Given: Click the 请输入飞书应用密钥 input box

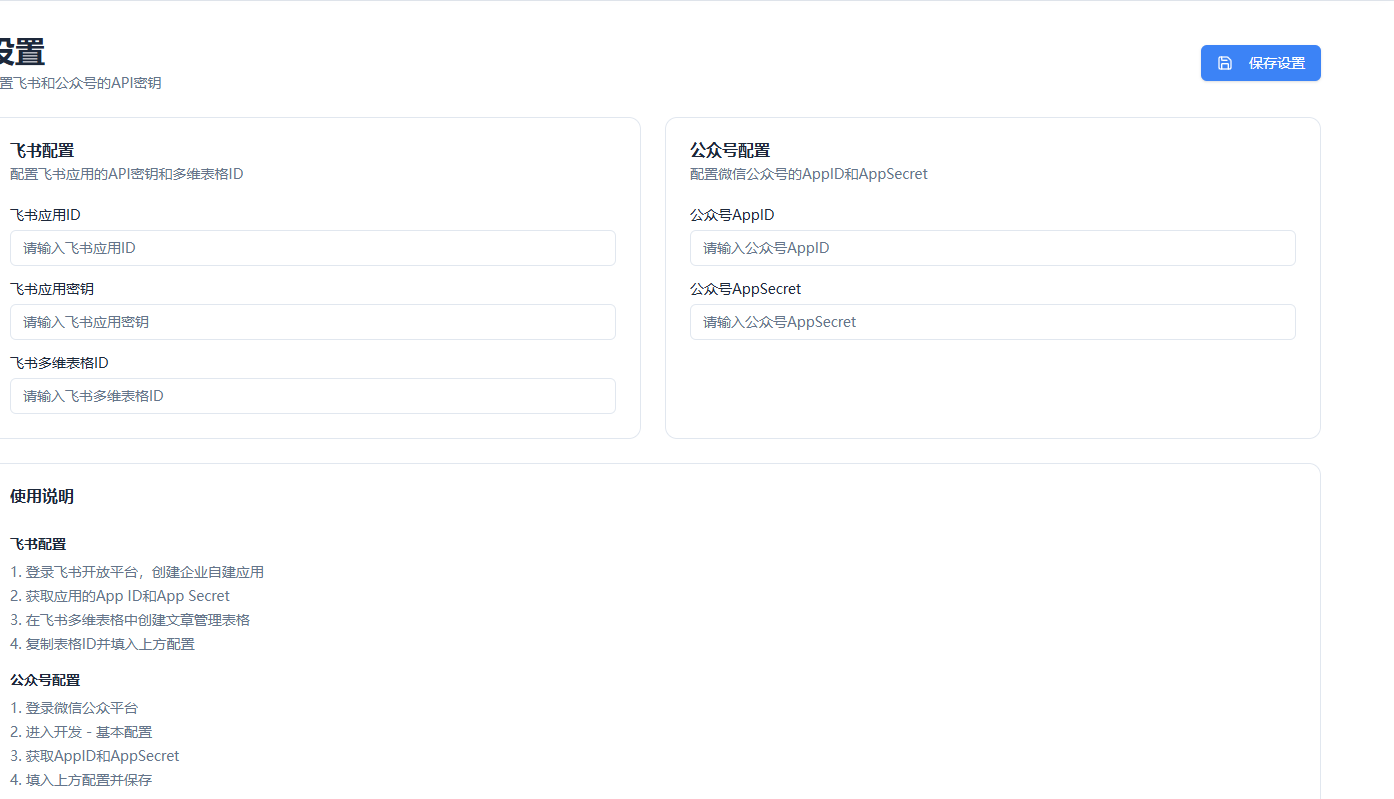Looking at the screenshot, I should pos(312,322).
